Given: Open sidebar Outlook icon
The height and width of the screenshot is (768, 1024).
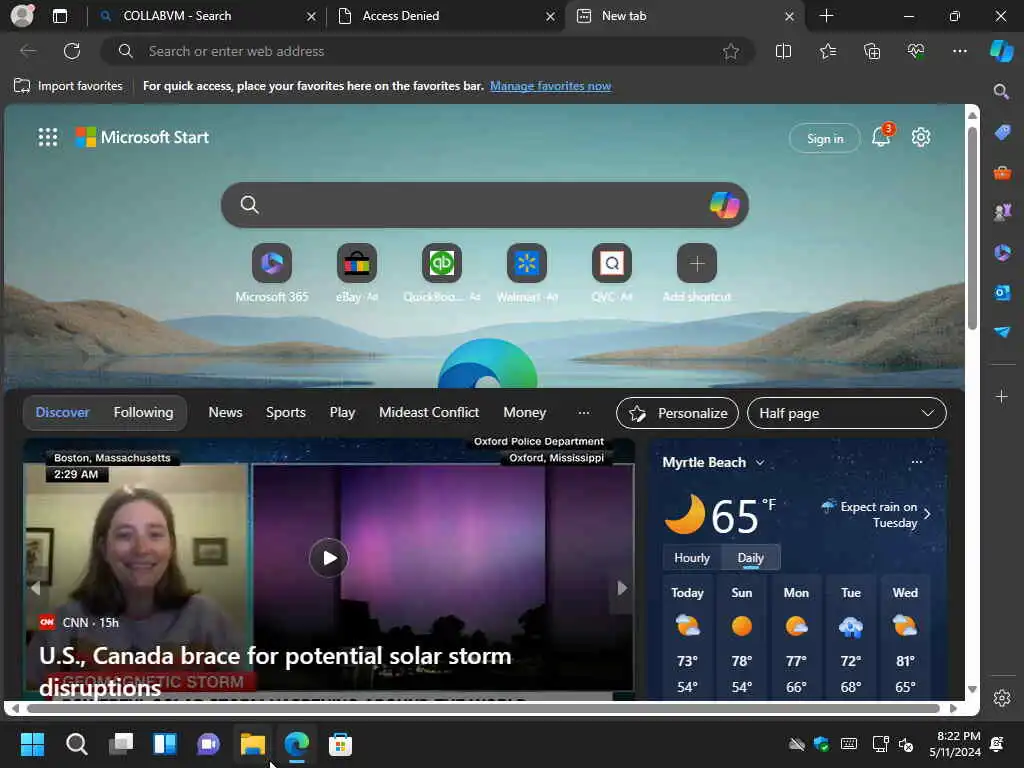Looking at the screenshot, I should pyautogui.click(x=1002, y=292).
